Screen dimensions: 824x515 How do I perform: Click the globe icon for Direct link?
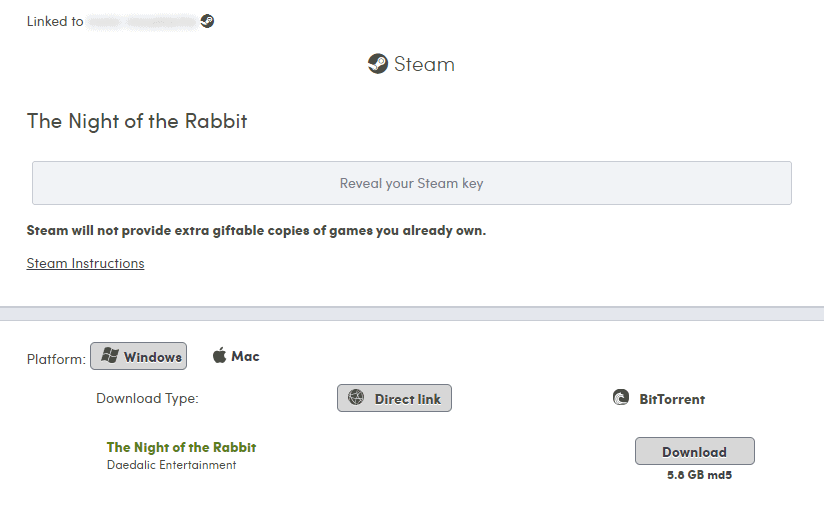(356, 398)
